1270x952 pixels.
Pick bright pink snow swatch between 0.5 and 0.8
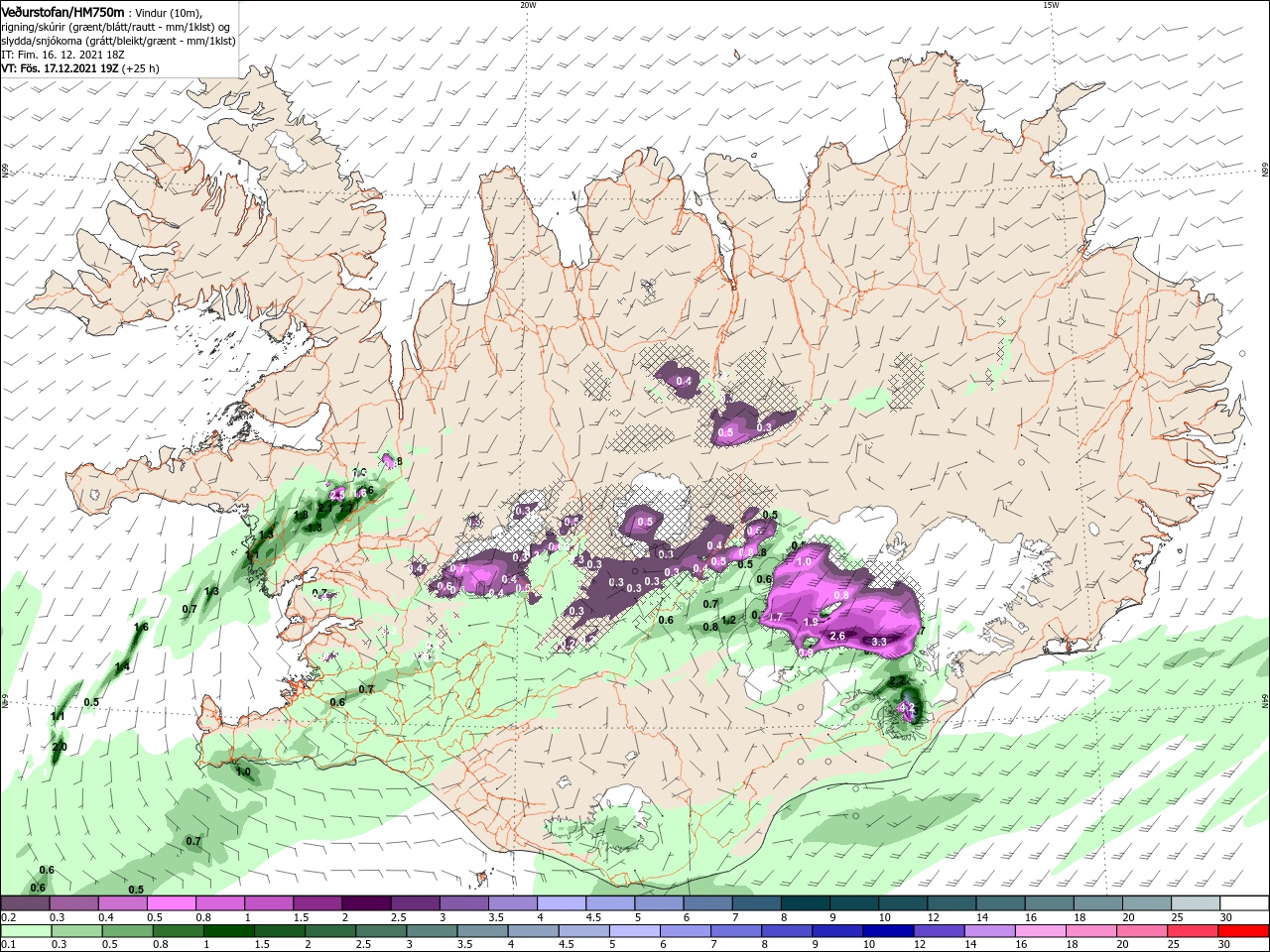(x=171, y=902)
